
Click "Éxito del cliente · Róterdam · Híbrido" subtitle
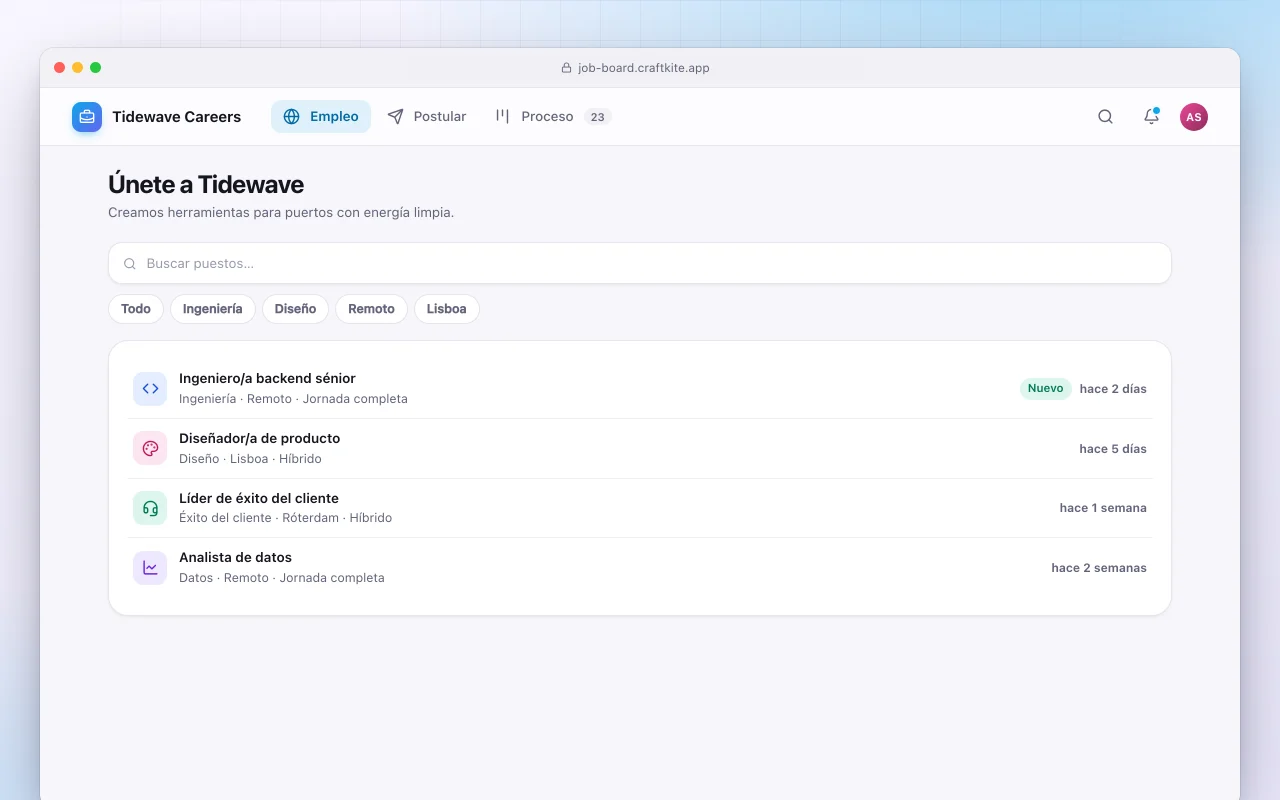(x=285, y=518)
